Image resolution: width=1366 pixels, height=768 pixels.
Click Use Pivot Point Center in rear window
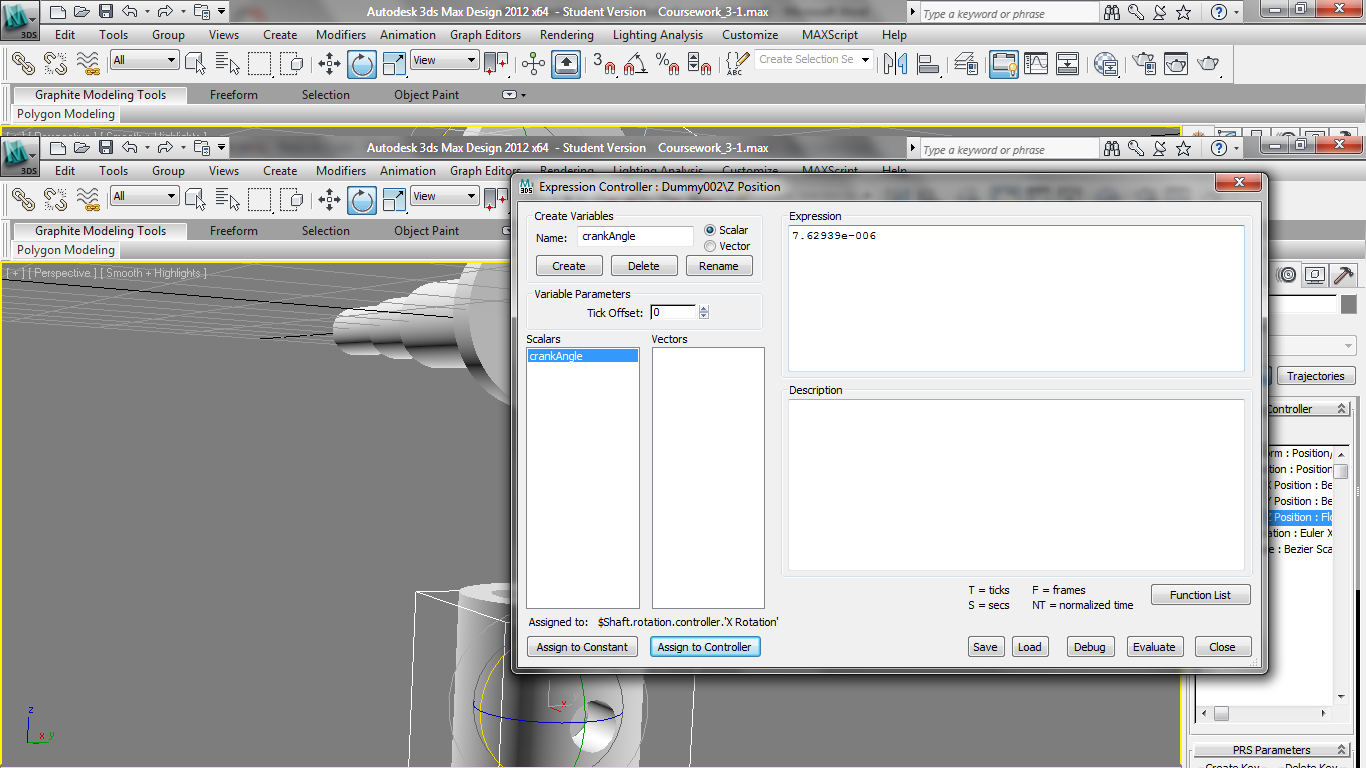(496, 63)
